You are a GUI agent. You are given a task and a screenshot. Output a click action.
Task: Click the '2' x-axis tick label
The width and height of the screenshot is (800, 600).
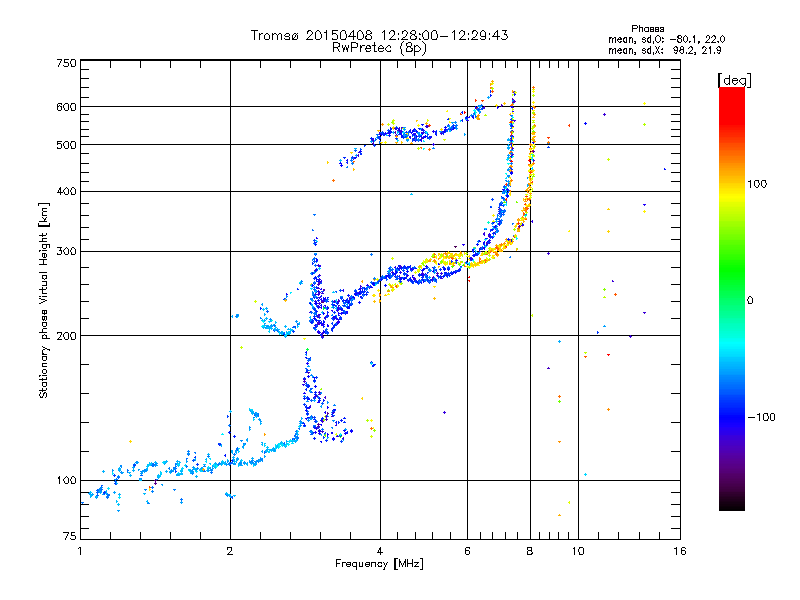coord(230,551)
